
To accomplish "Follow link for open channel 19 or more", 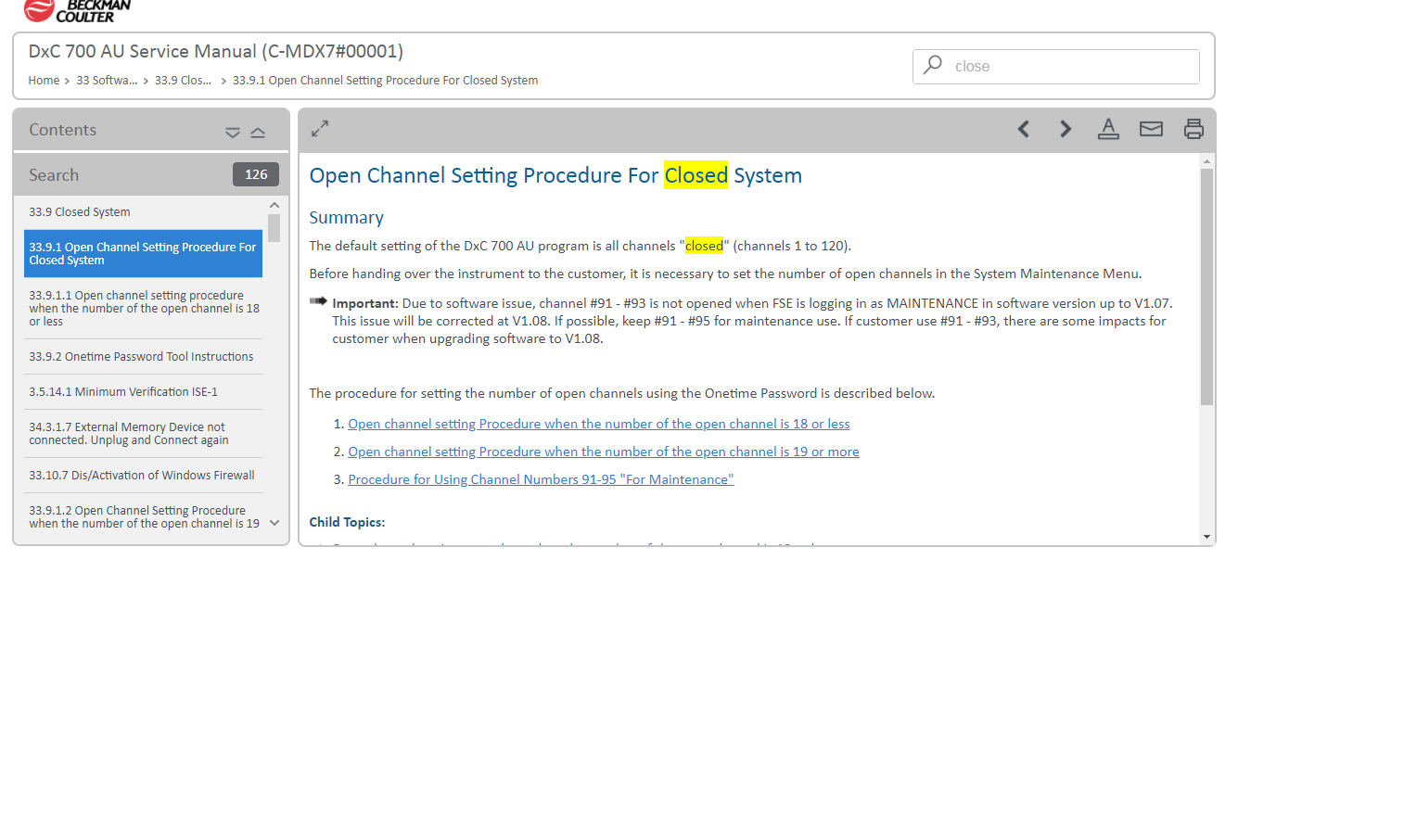I will point(603,452).
